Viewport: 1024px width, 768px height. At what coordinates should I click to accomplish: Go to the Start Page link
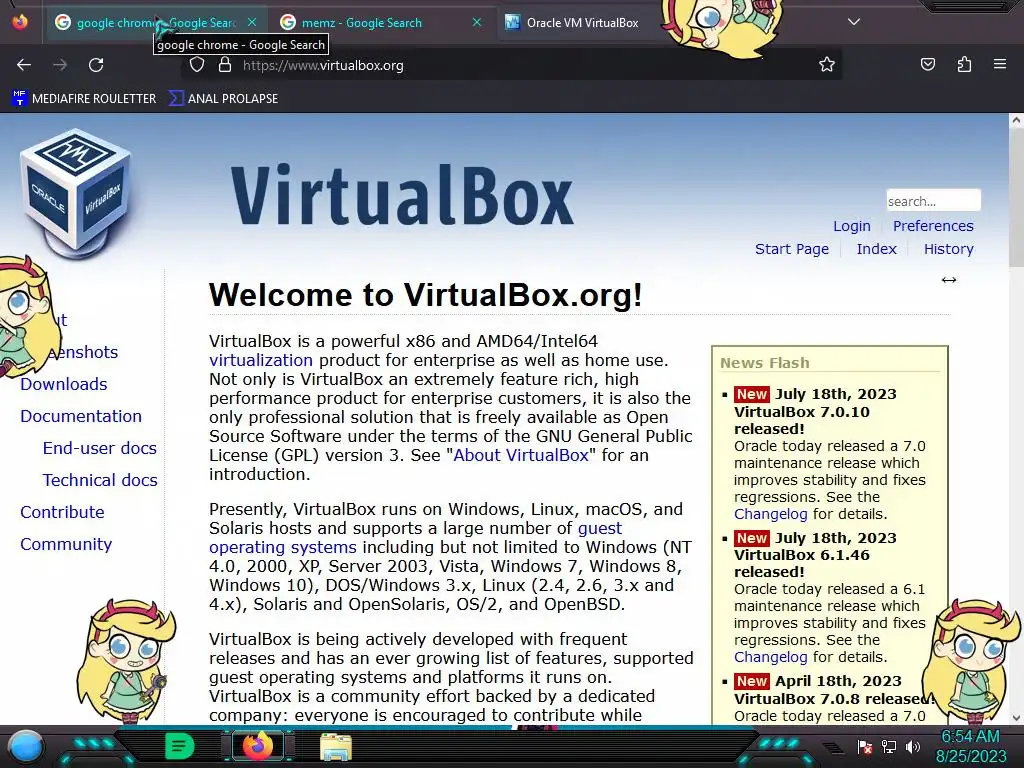pos(792,249)
